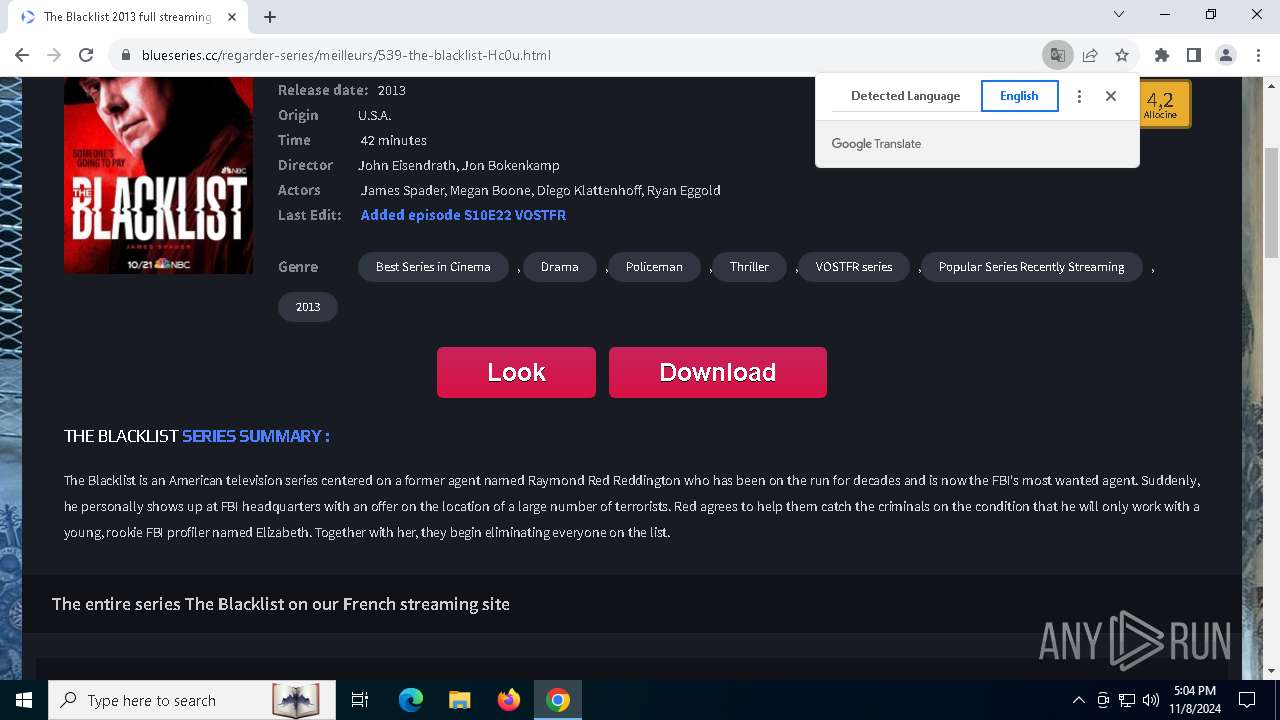Open the Extensions puzzle icon
The image size is (1280, 720).
(1161, 55)
